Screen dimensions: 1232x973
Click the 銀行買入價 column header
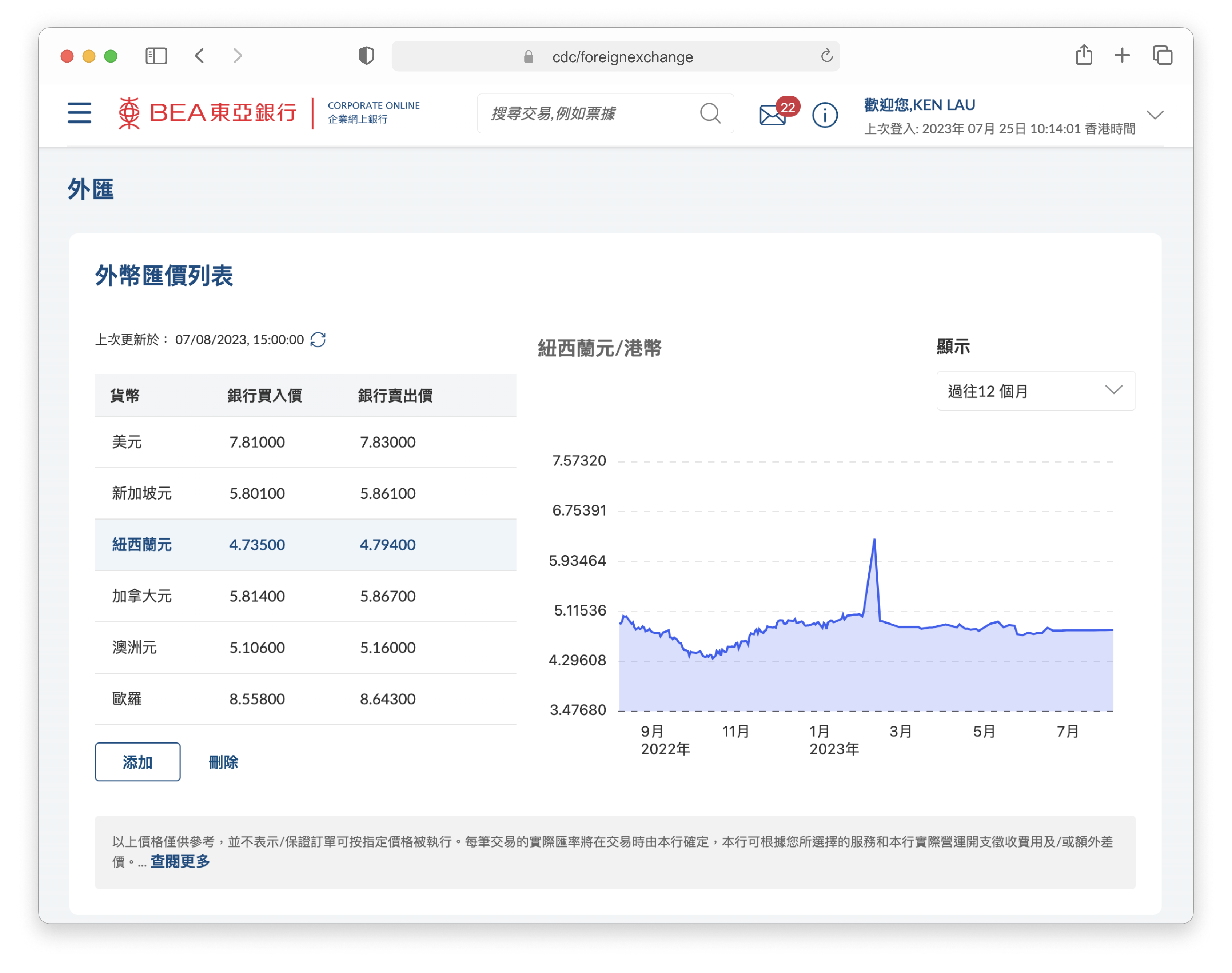tap(264, 395)
